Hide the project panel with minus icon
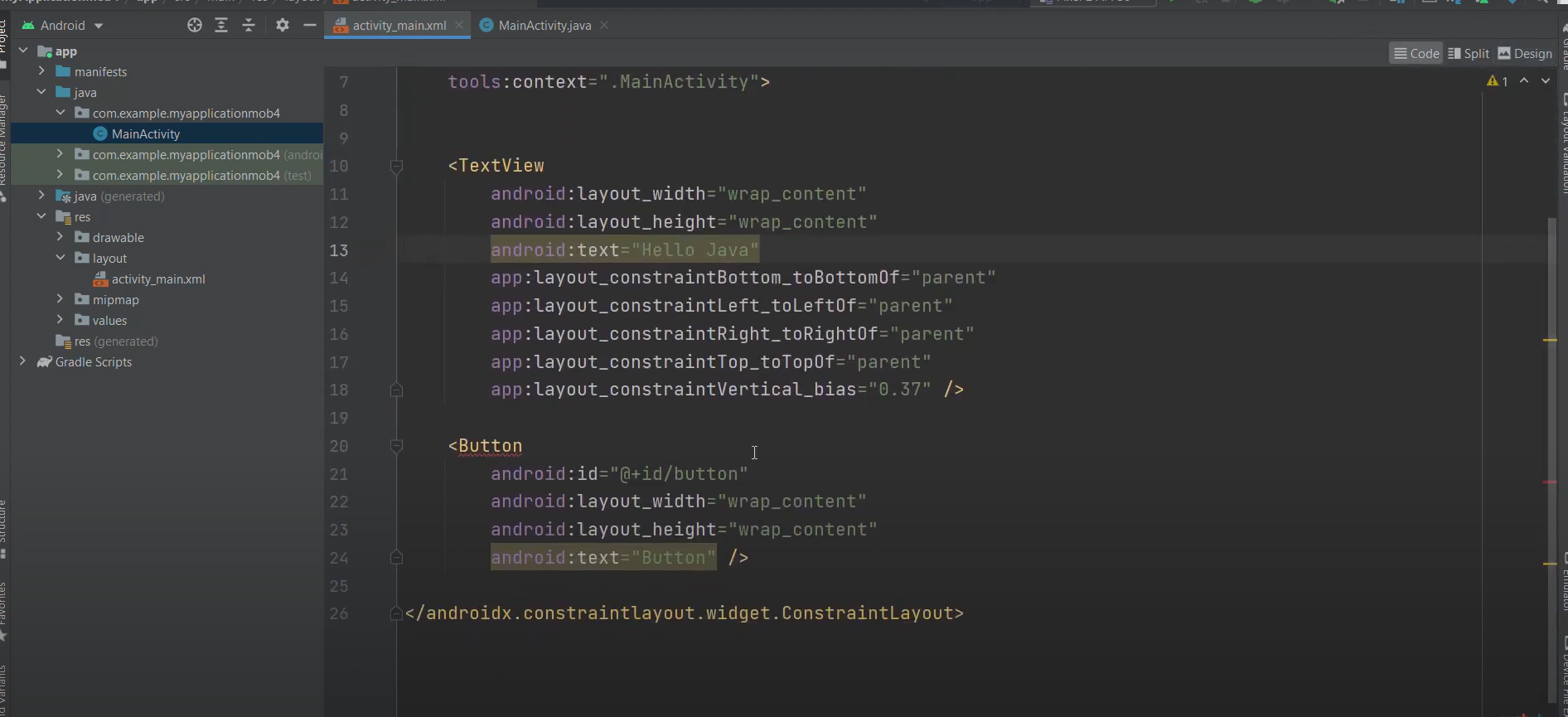1568x717 pixels. pyautogui.click(x=310, y=26)
